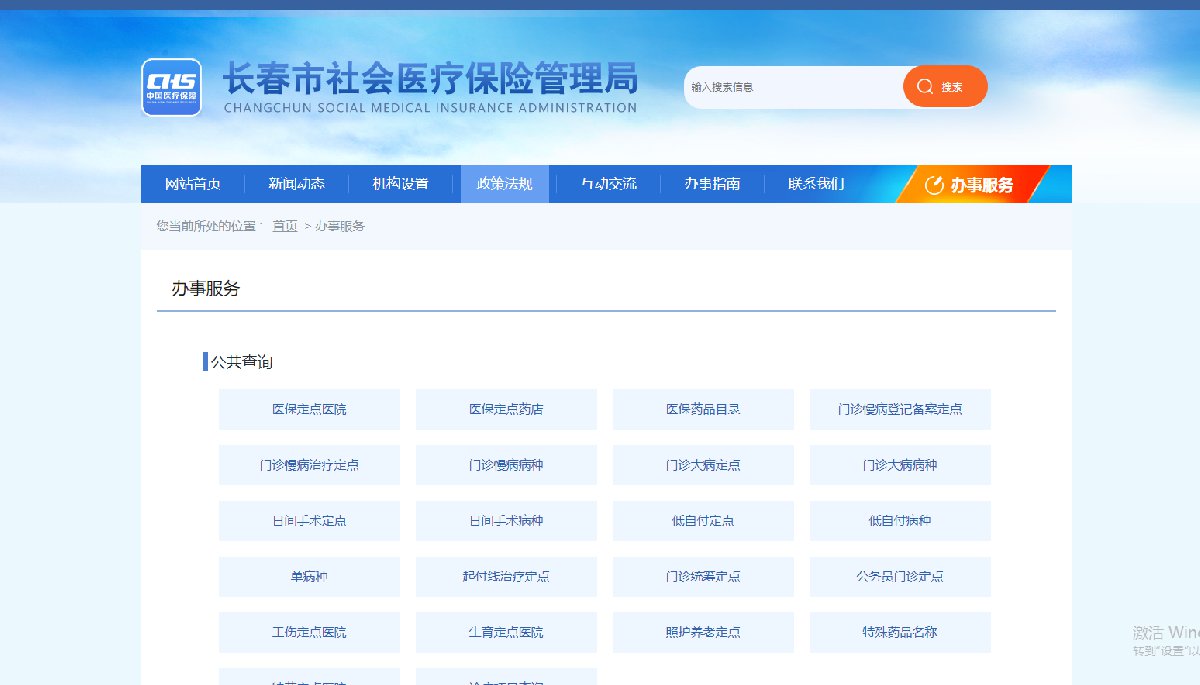Screen dimensions: 1200x685
Task: Open the 医保药品目录 query link
Action: (x=703, y=409)
